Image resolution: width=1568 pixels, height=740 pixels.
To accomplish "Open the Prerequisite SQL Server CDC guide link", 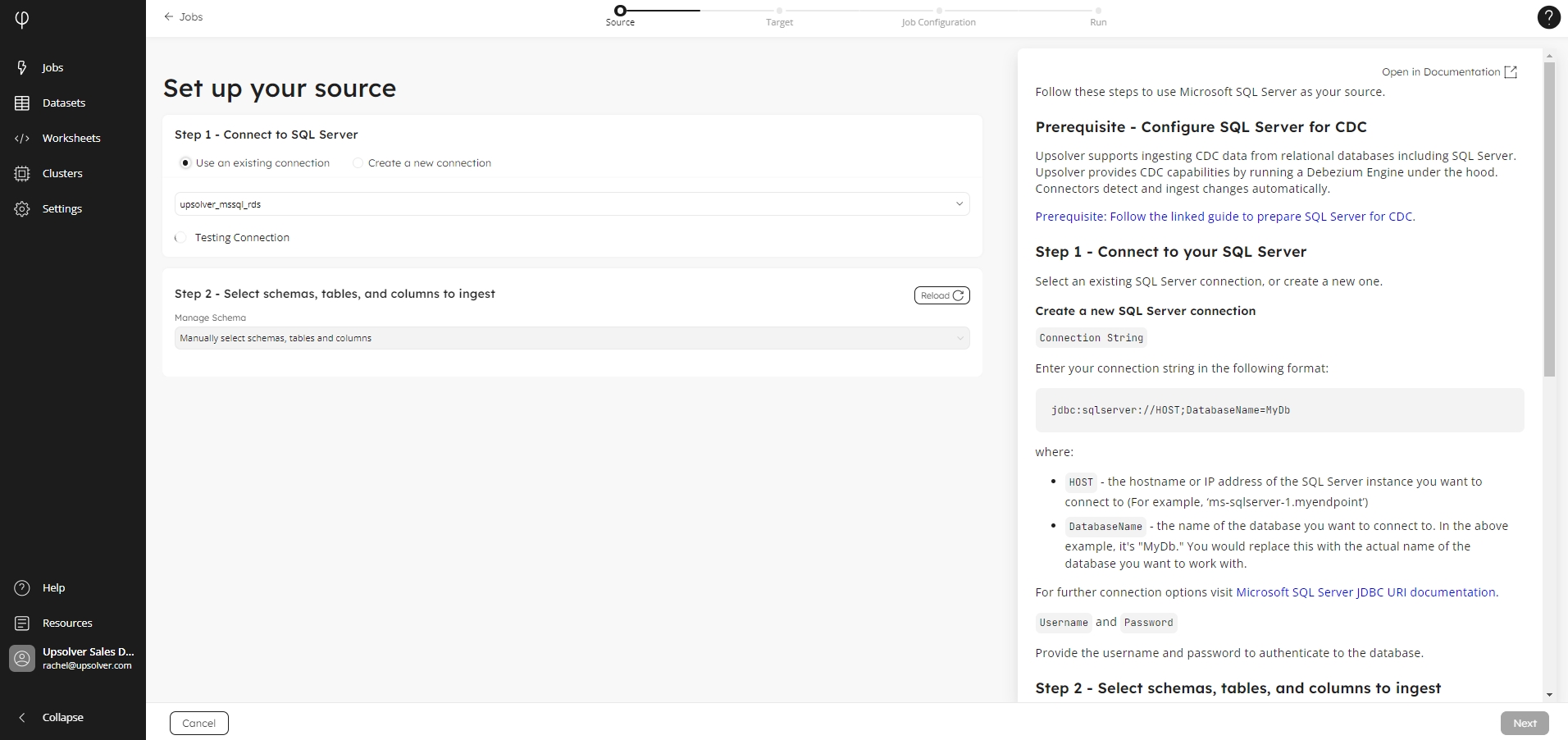I will tap(1224, 217).
